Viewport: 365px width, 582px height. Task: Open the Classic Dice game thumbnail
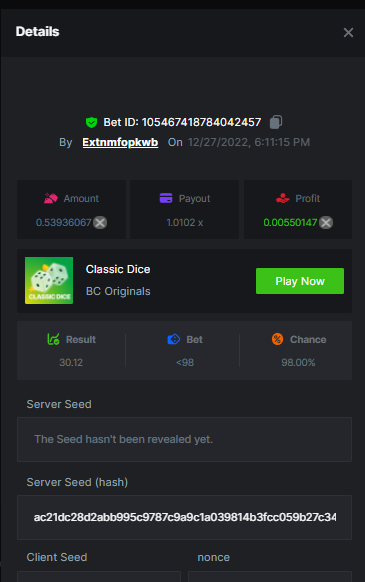pos(49,281)
